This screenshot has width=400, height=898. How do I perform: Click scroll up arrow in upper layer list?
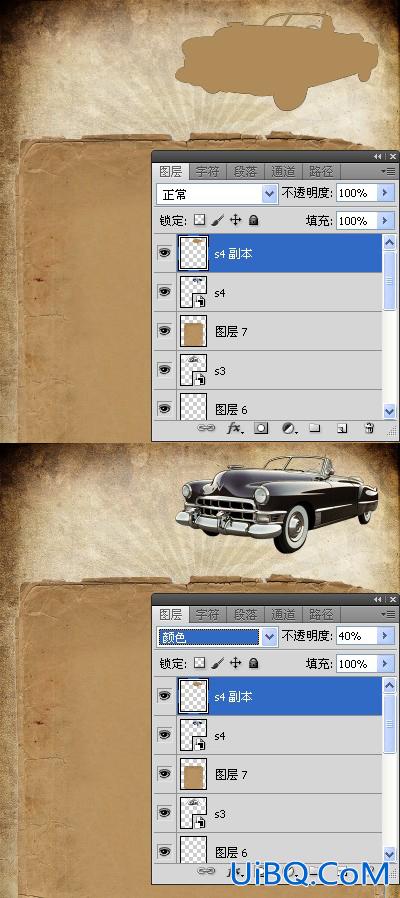pyautogui.click(x=390, y=242)
